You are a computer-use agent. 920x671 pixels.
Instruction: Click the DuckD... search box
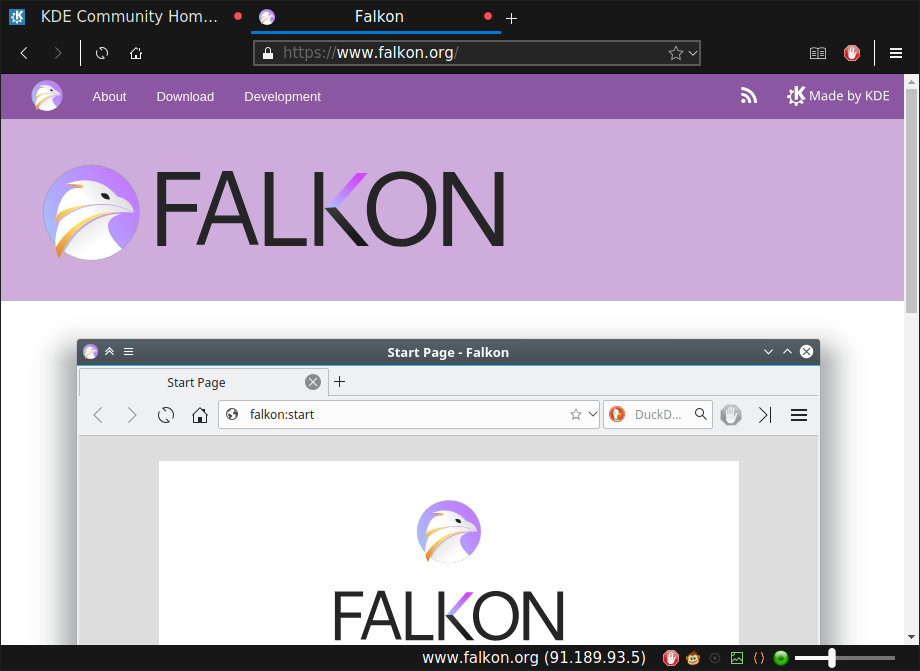click(x=659, y=415)
